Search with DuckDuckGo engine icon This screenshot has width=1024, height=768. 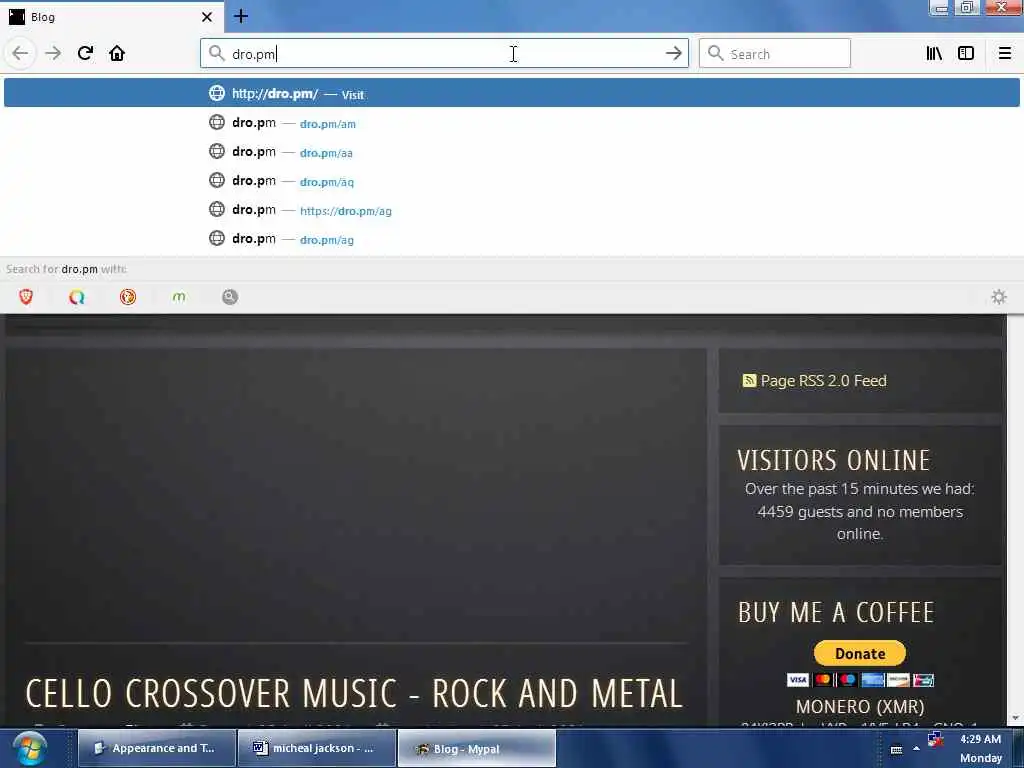click(x=128, y=297)
